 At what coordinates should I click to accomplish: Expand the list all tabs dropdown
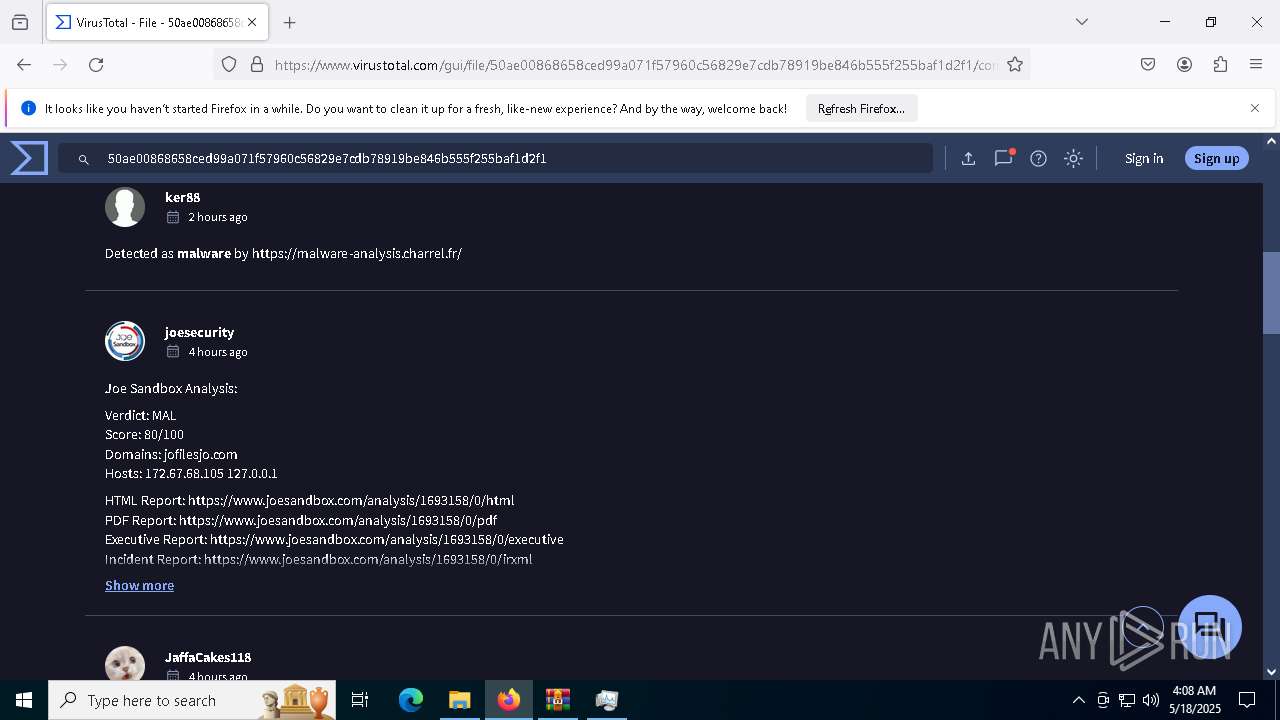1081,22
